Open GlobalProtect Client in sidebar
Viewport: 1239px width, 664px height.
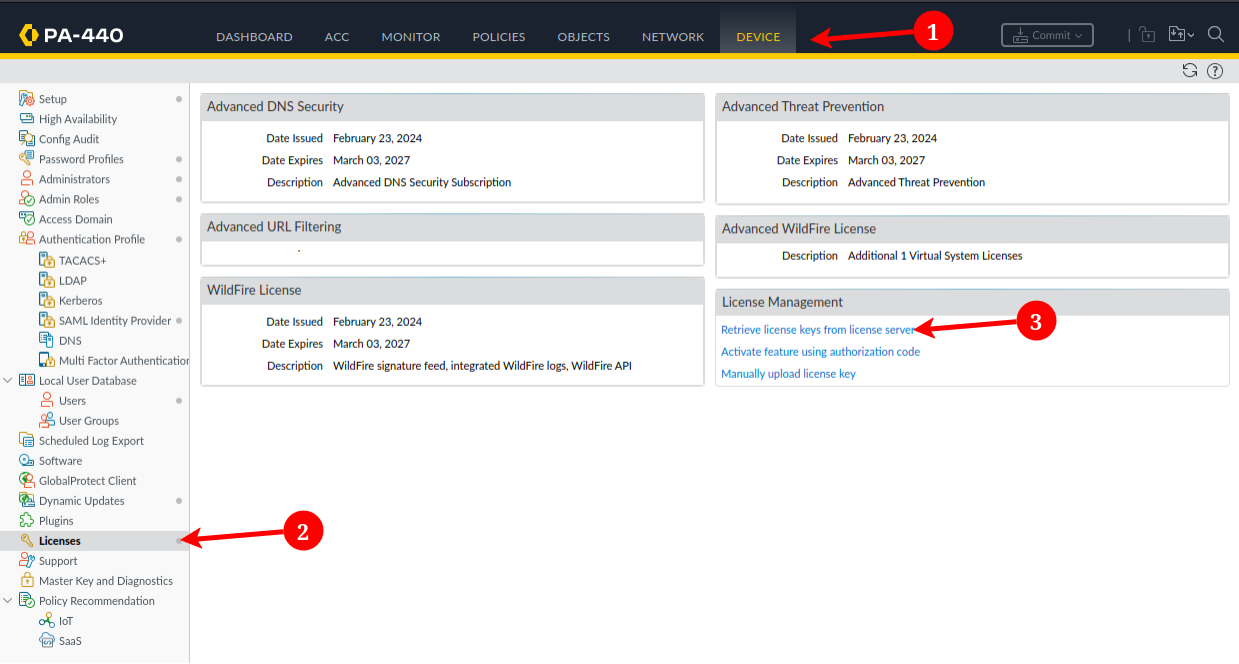87,481
